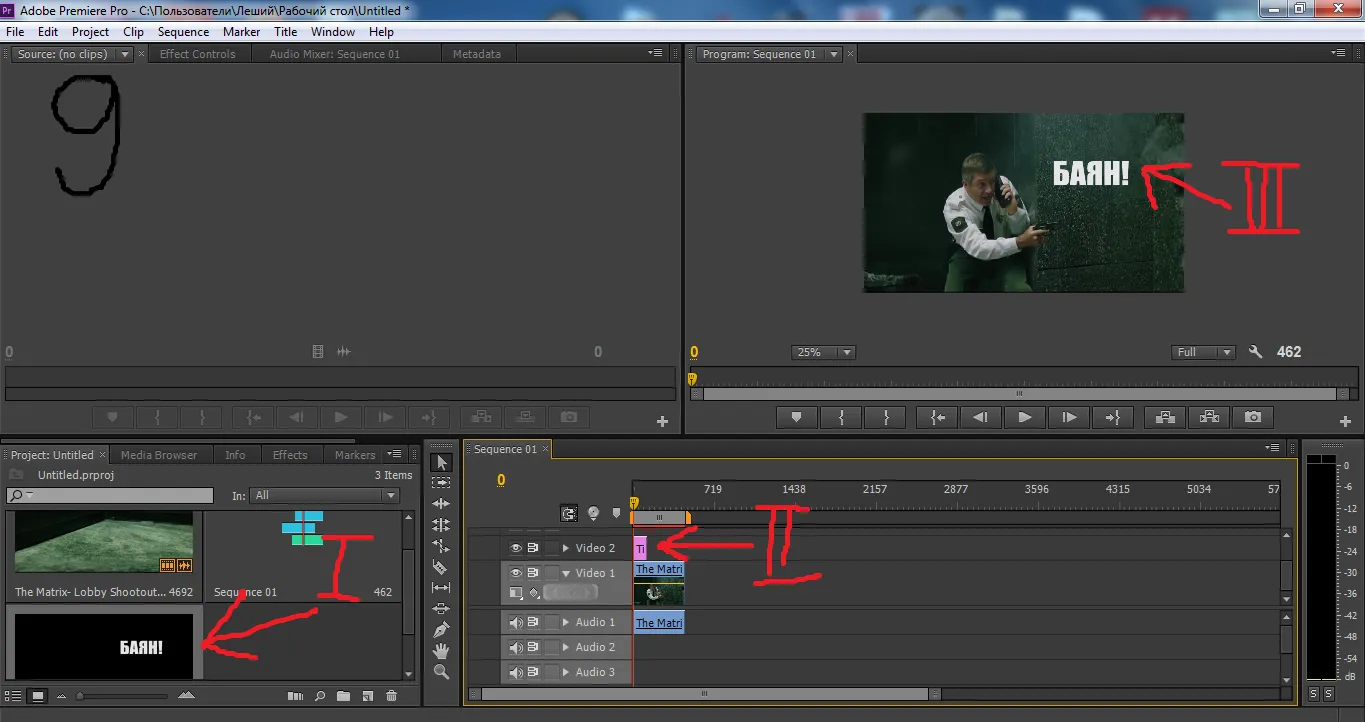Image resolution: width=1365 pixels, height=722 pixels.
Task: Open Program monitor settings wrench
Action: point(1256,352)
